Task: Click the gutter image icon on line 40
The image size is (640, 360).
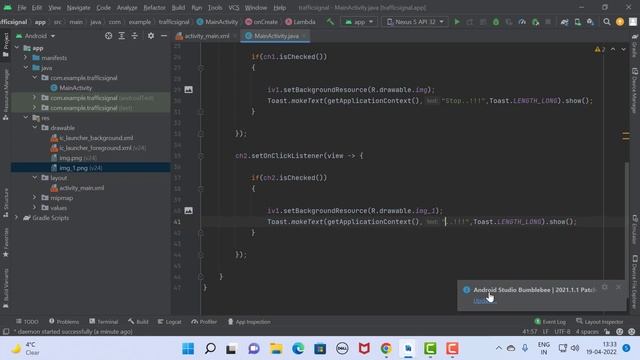Action: [189, 211]
